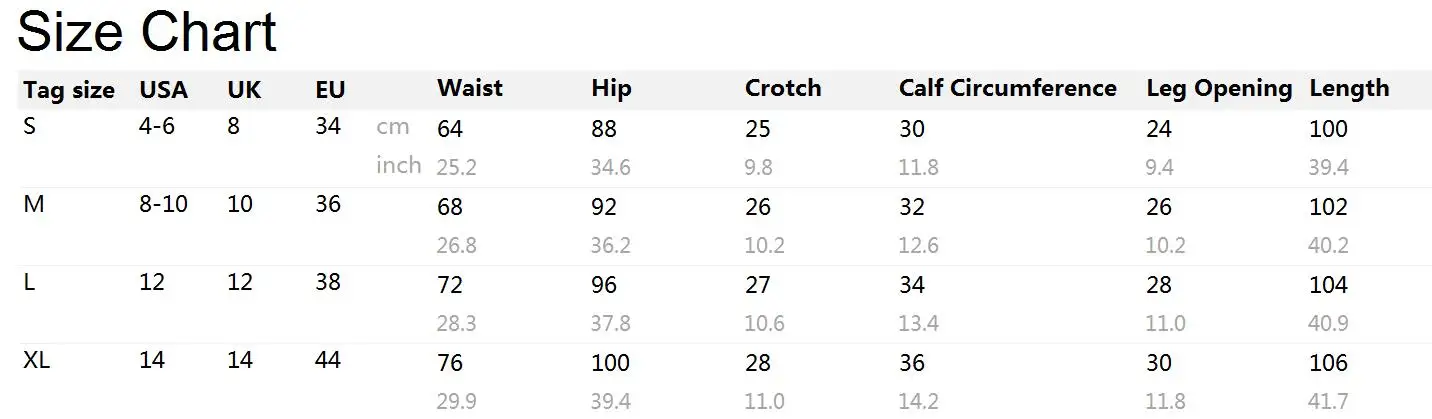
Task: Click the XL tag size label
Action: (x=36, y=361)
